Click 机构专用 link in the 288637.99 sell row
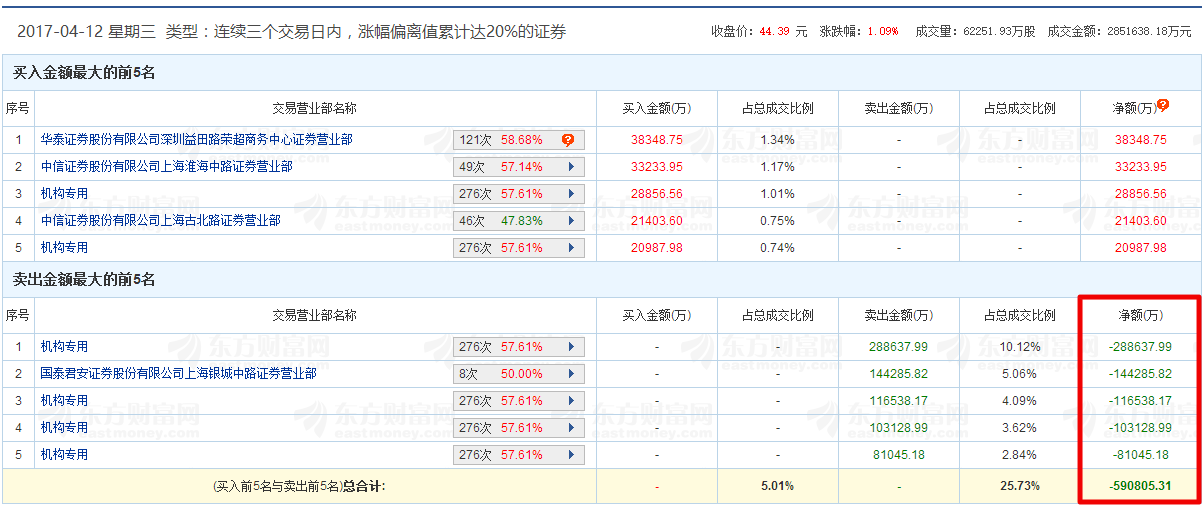The height and width of the screenshot is (506, 1203). (x=65, y=347)
